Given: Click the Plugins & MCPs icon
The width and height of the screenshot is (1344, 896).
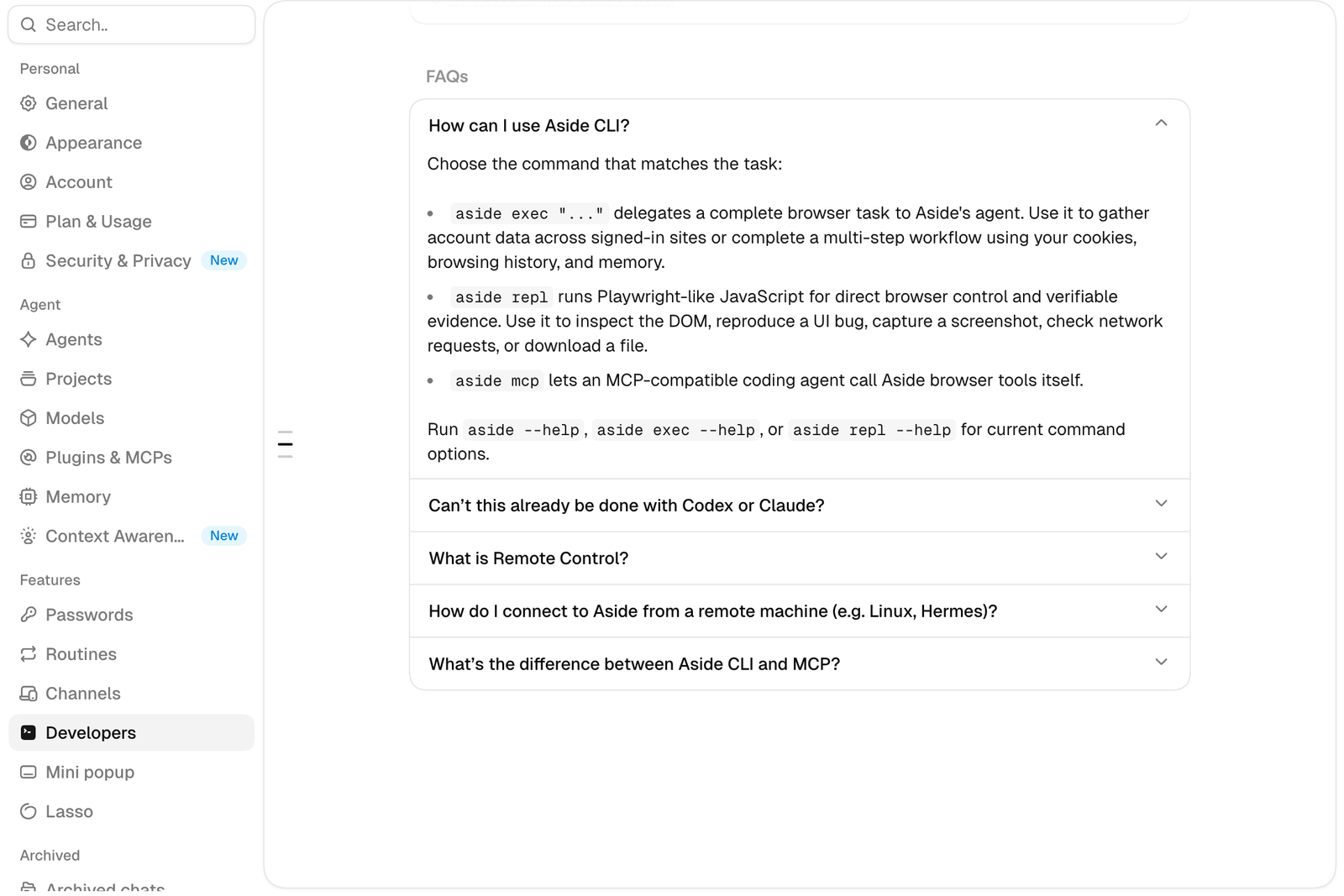Looking at the screenshot, I should pyautogui.click(x=29, y=458).
